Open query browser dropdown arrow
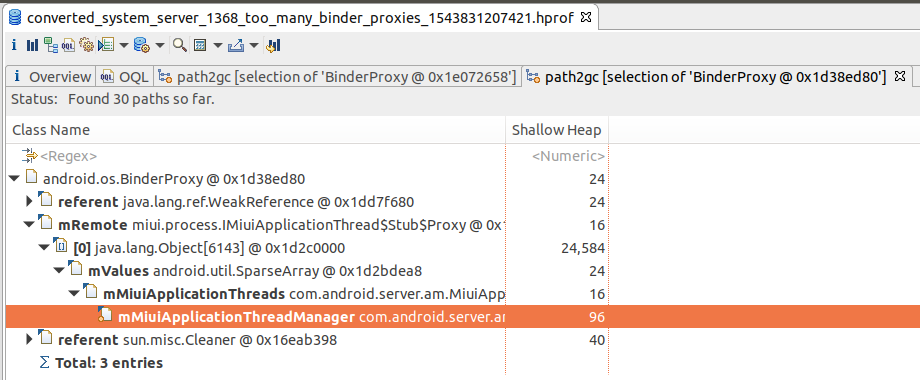The width and height of the screenshot is (920, 380). [160, 46]
